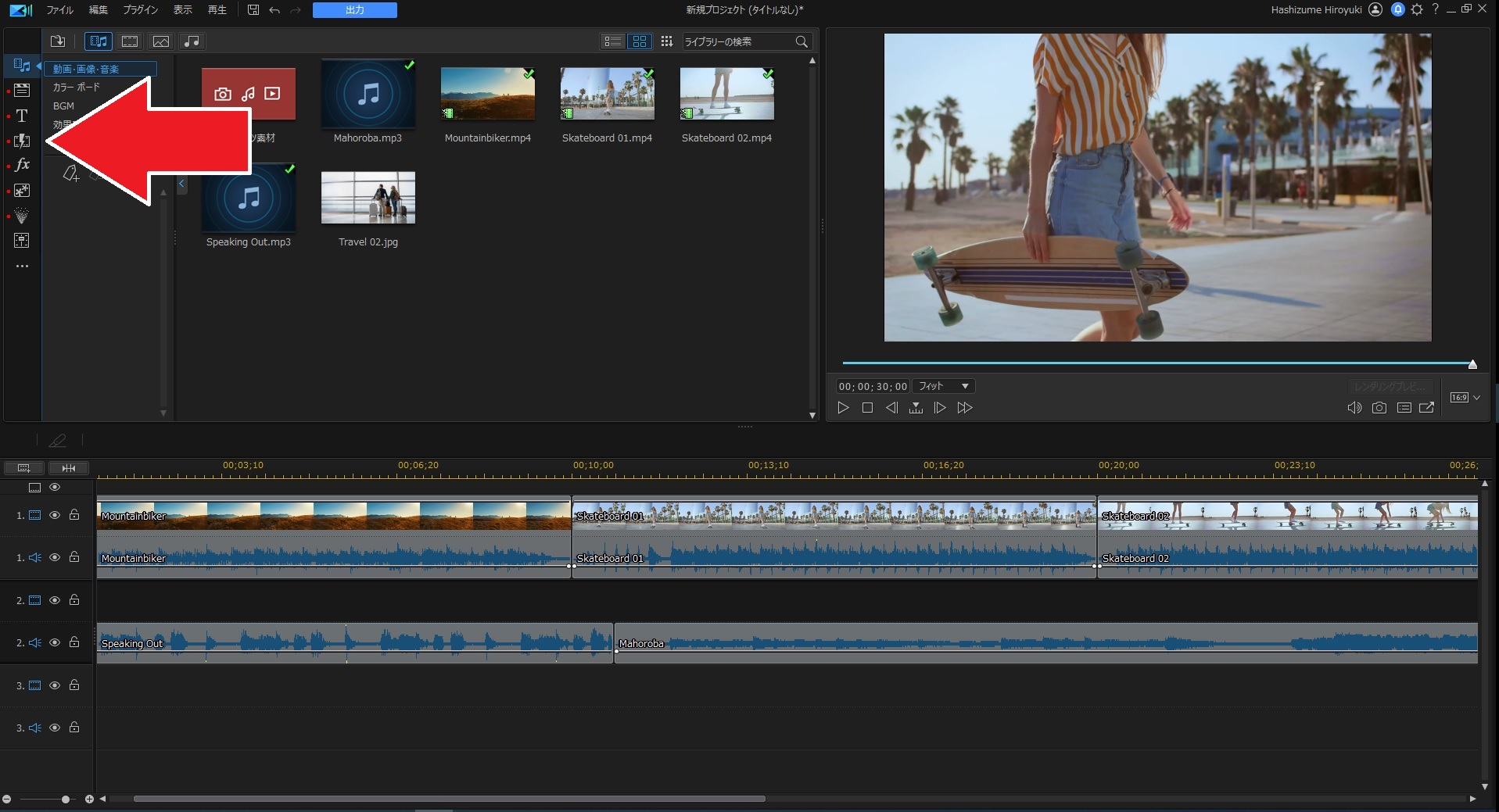1499x812 pixels.
Task: Lock audio track 2
Action: point(74,642)
